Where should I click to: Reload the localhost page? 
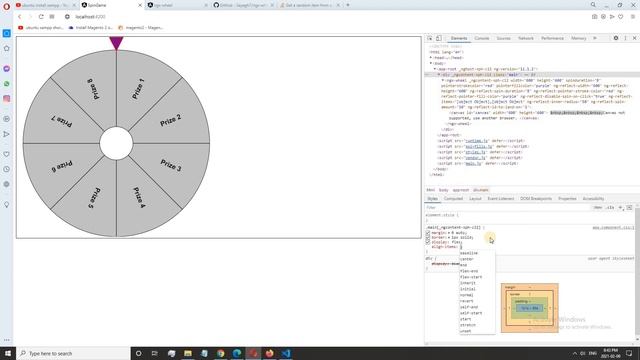[41, 17]
